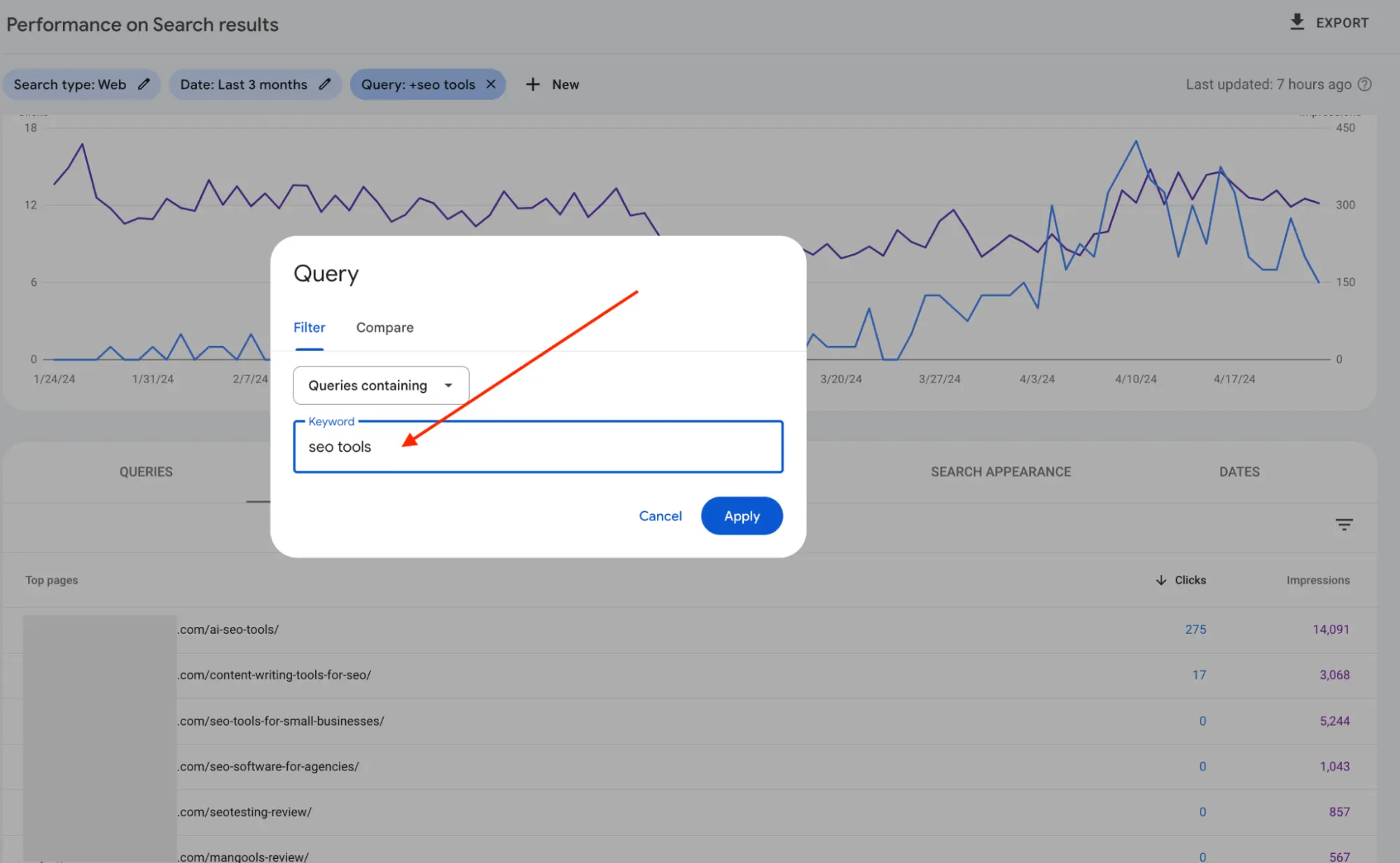Click Apply button to confirm filter
The image size is (1400, 863).
[742, 515]
